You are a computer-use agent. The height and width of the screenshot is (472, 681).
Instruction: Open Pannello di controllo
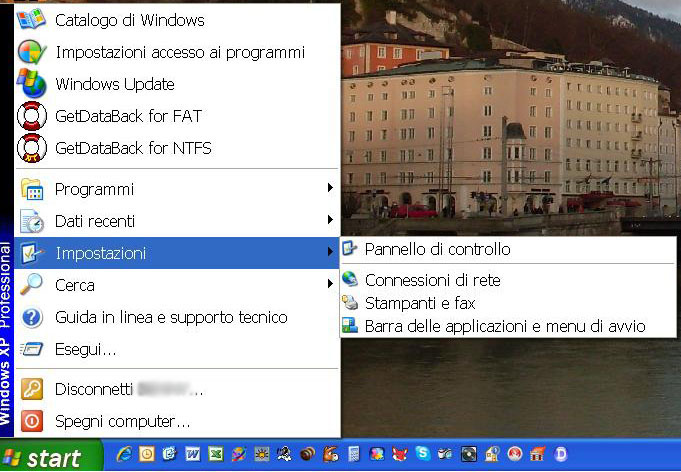coord(508,249)
